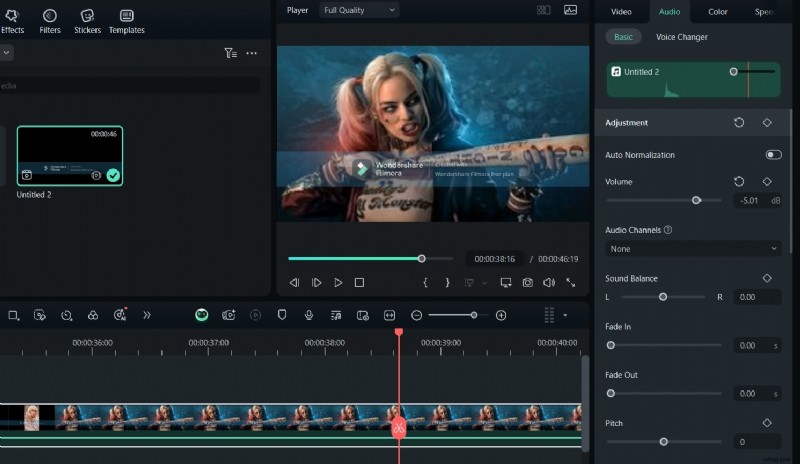Screen dimensions: 800x464
Task: Click the timeline zoom slider handle
Action: tap(474, 315)
